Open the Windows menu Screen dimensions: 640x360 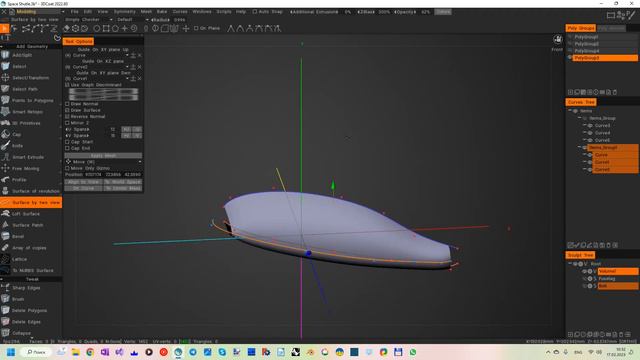(x=202, y=12)
